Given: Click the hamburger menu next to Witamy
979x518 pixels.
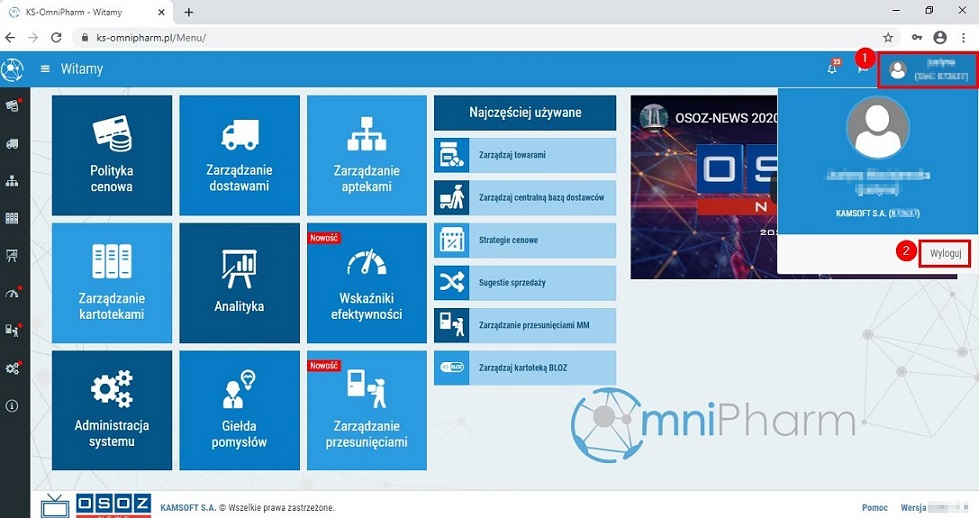Looking at the screenshot, I should [x=45, y=69].
